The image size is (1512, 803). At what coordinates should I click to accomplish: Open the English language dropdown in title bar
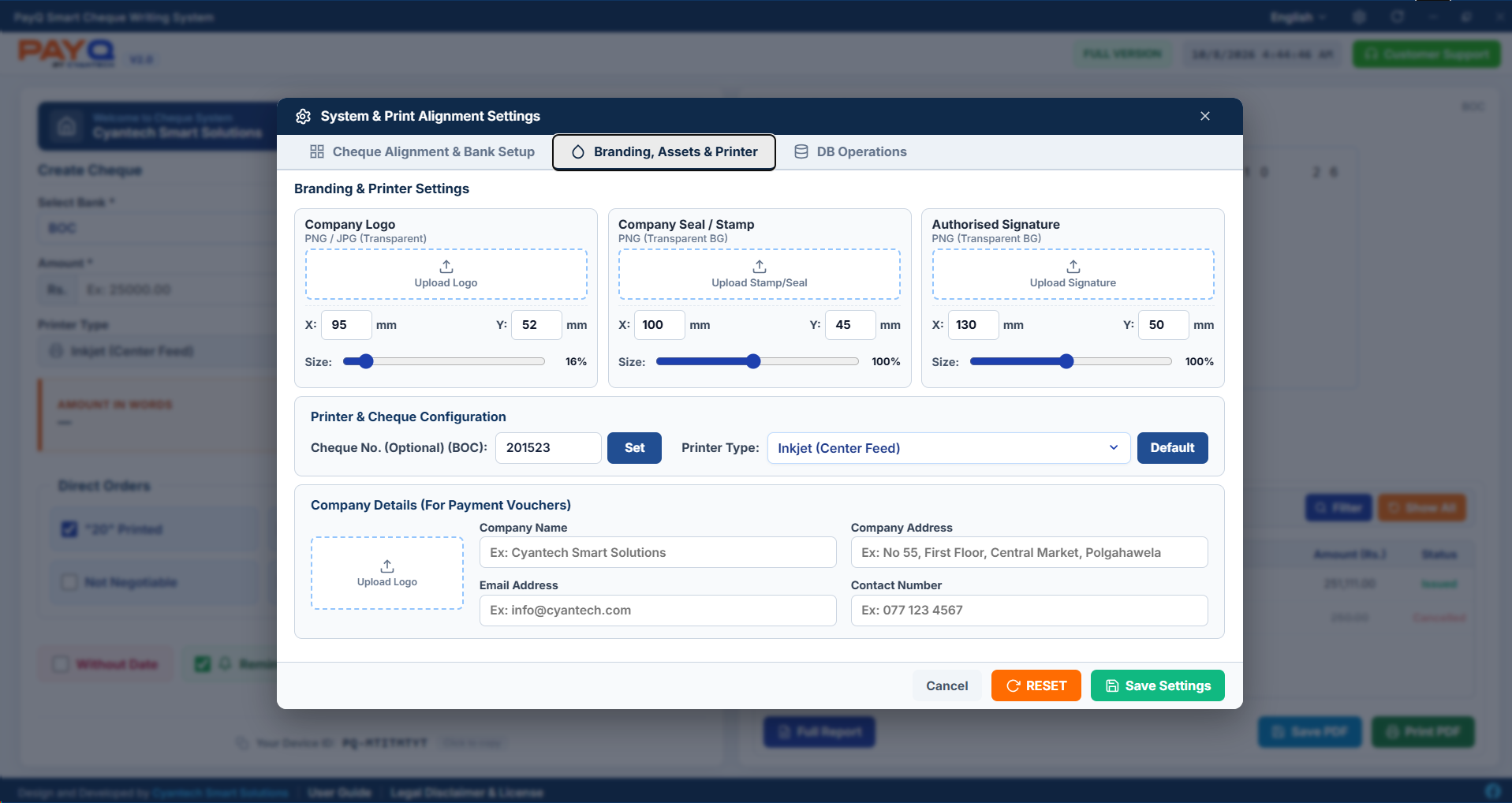point(1298,17)
